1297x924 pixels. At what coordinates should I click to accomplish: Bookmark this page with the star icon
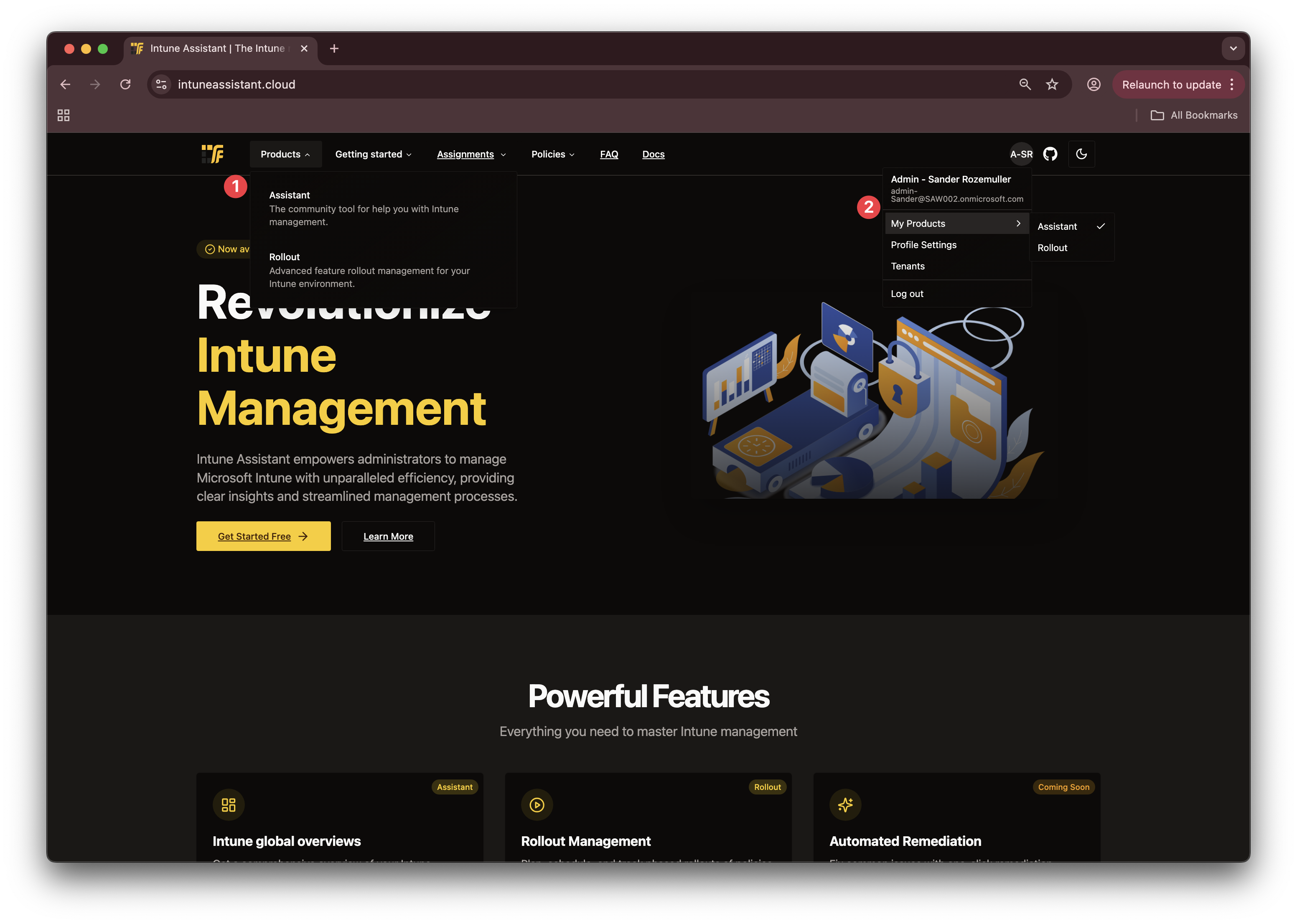1052,85
